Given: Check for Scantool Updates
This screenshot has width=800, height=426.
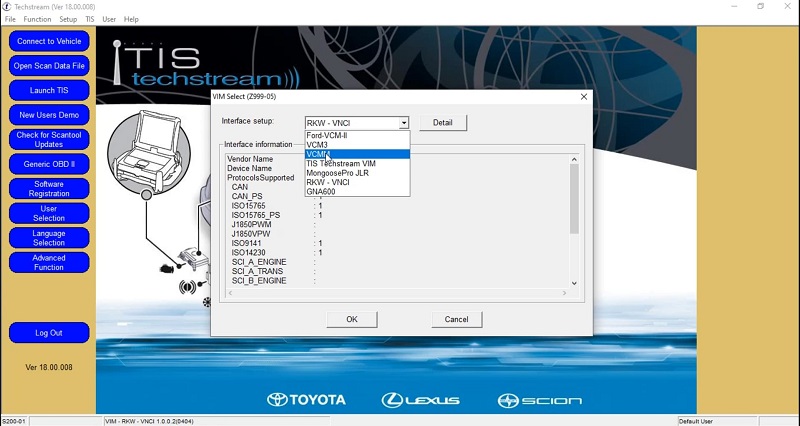Looking at the screenshot, I should pos(49,139).
